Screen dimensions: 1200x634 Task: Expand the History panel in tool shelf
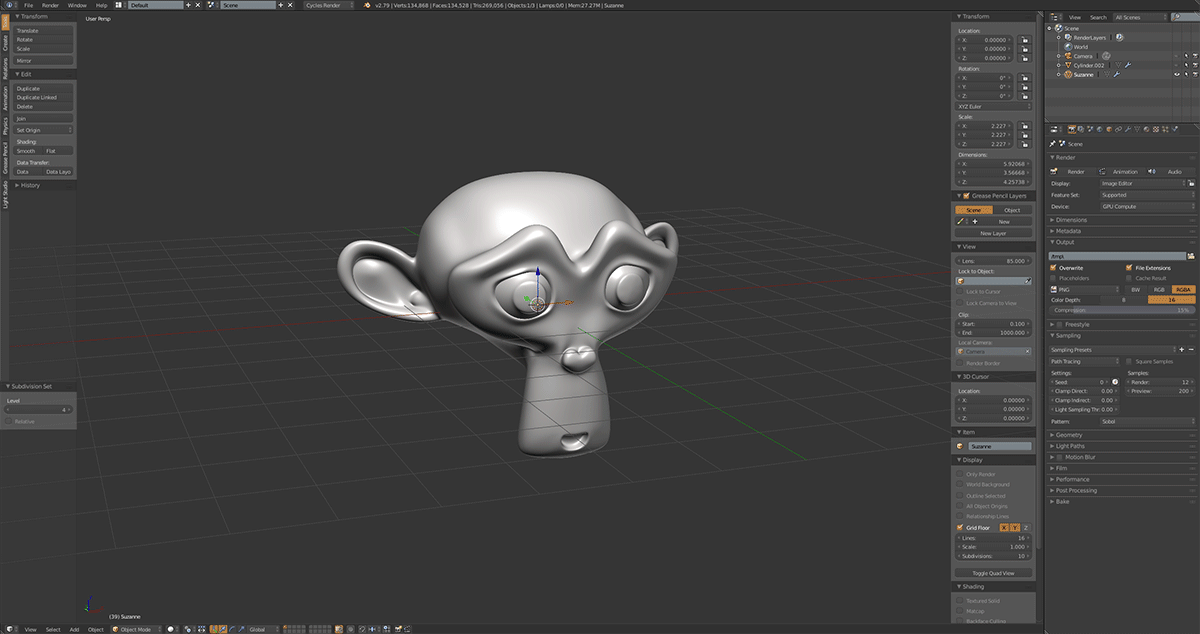(28, 185)
